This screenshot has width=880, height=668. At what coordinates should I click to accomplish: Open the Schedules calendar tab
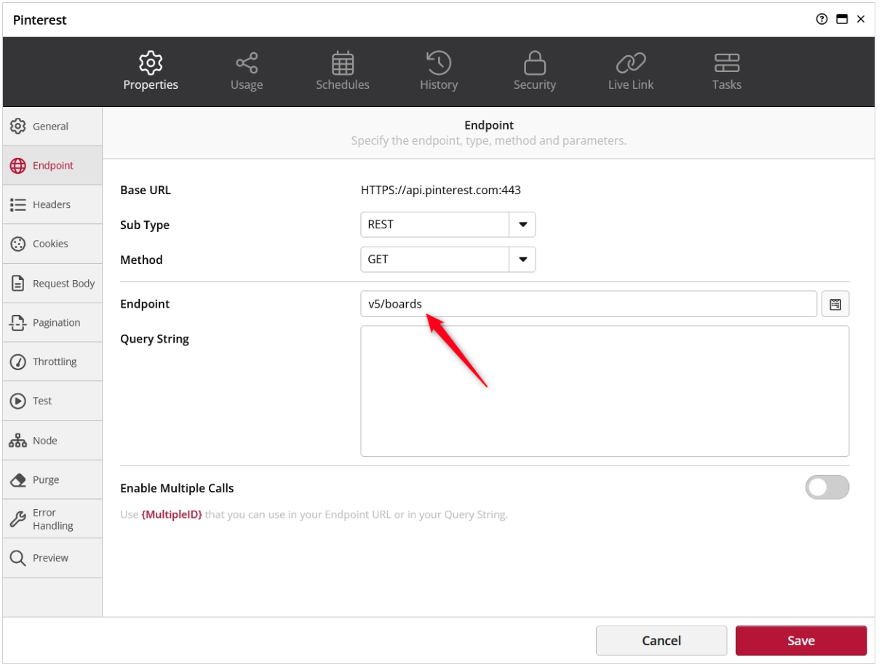[x=343, y=71]
